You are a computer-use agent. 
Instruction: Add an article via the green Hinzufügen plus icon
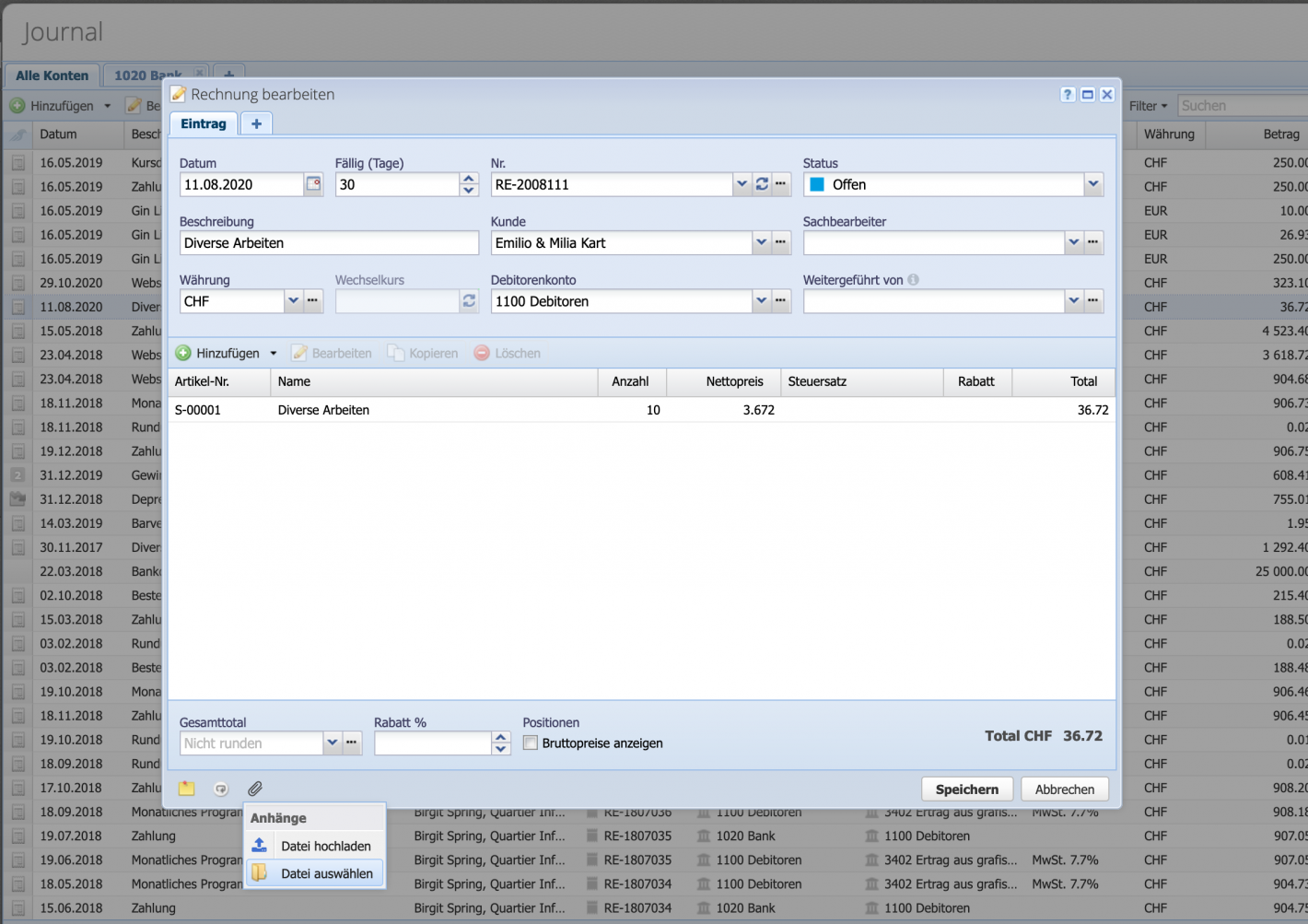click(183, 353)
